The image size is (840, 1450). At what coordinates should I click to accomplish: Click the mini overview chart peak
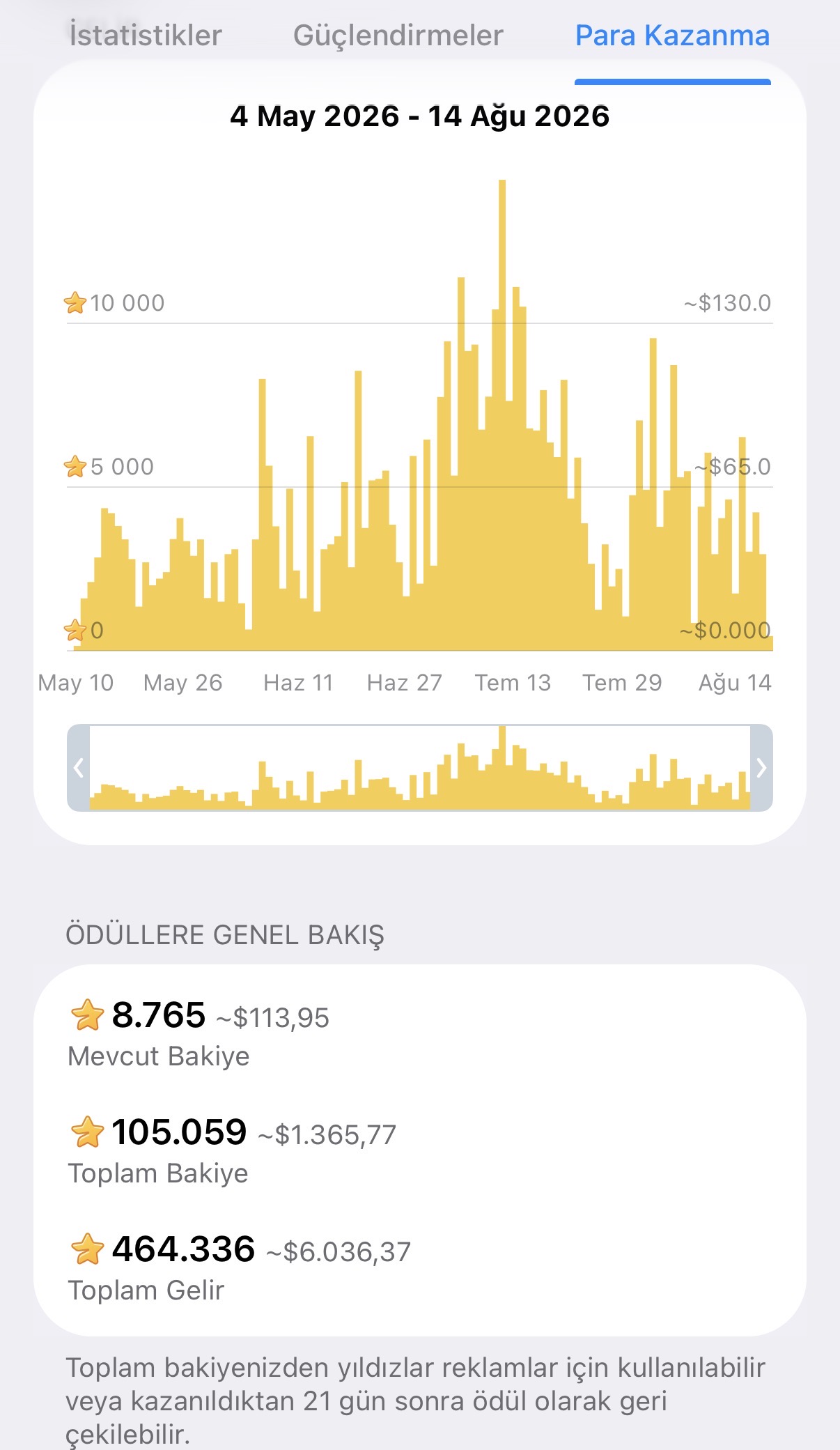click(502, 766)
